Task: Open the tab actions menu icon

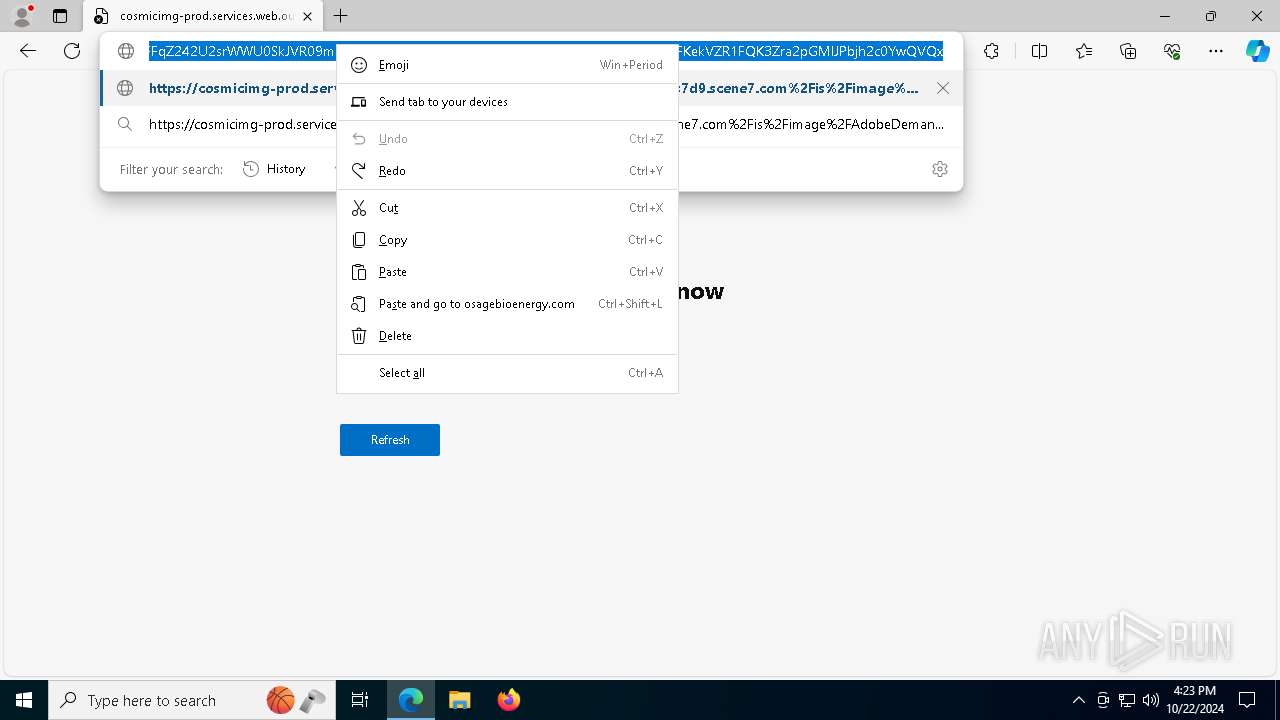Action: click(x=60, y=16)
